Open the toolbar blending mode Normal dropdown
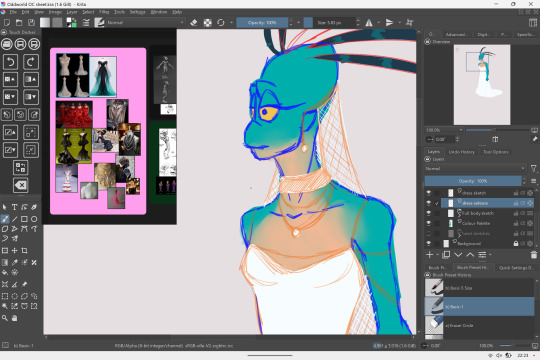Image resolution: width=540 pixels, height=360 pixels. tap(145, 23)
